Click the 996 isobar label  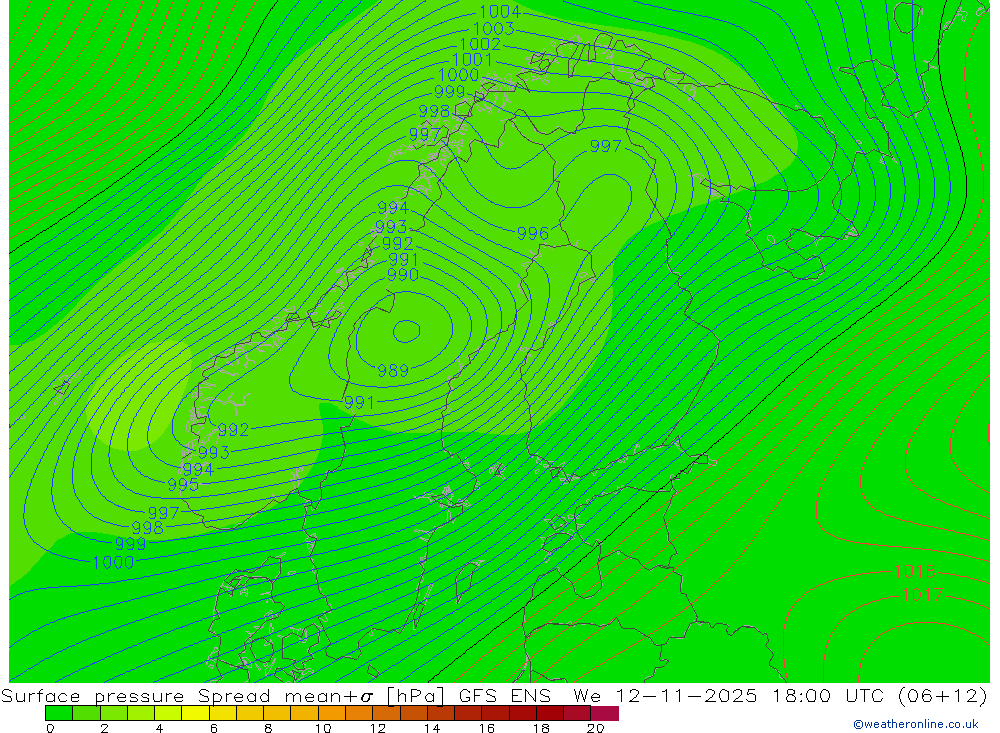pyautogui.click(x=533, y=233)
